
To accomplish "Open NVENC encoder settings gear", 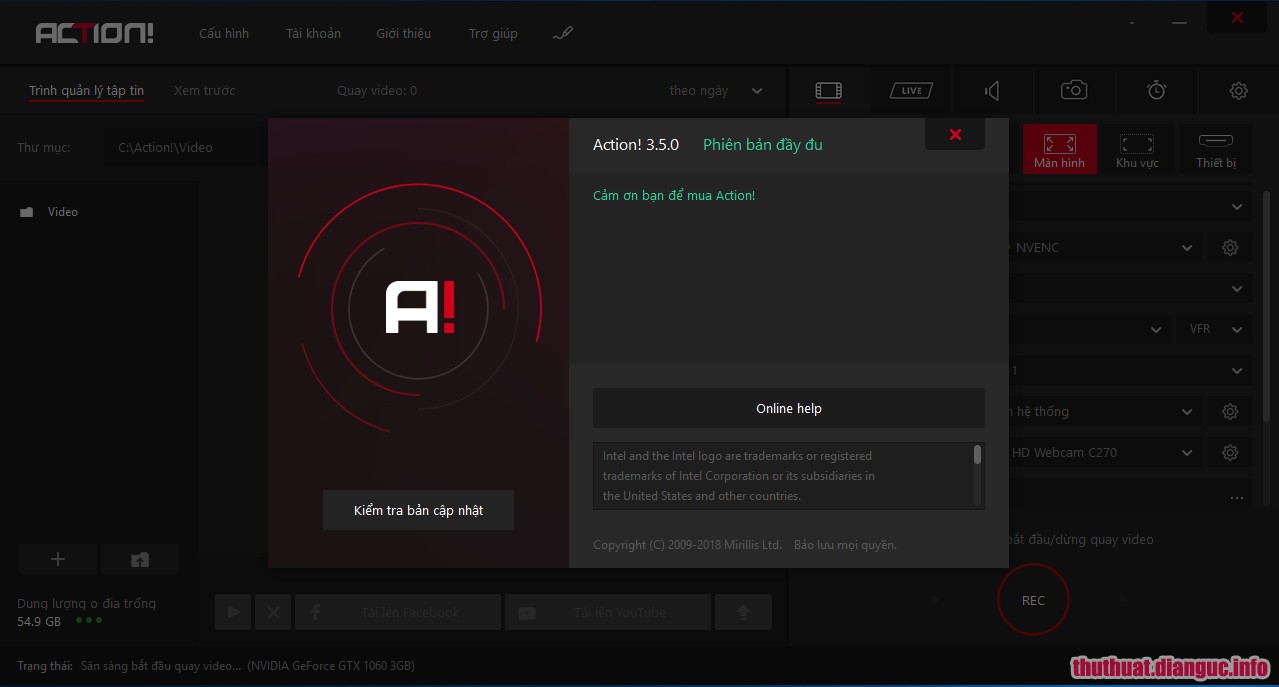I will [1230, 247].
